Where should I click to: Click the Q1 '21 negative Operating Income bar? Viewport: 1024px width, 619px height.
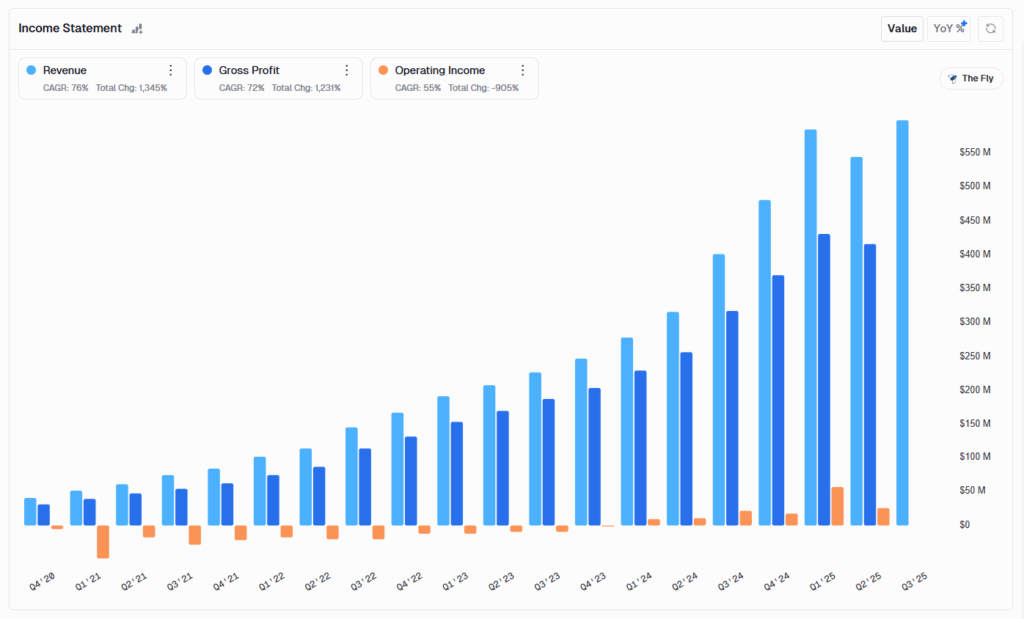point(103,541)
